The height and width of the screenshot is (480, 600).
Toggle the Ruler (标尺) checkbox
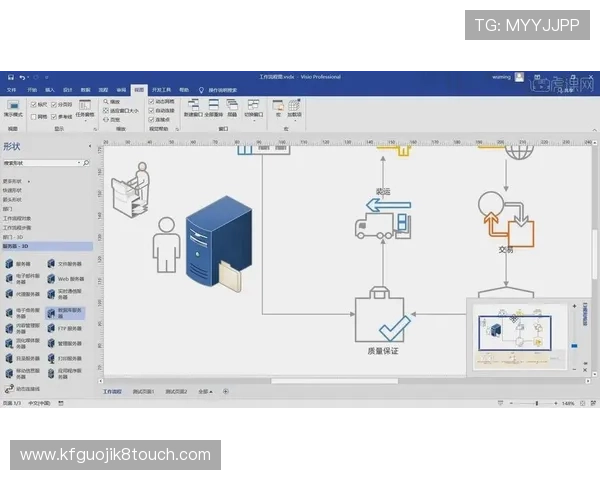[x=33, y=104]
